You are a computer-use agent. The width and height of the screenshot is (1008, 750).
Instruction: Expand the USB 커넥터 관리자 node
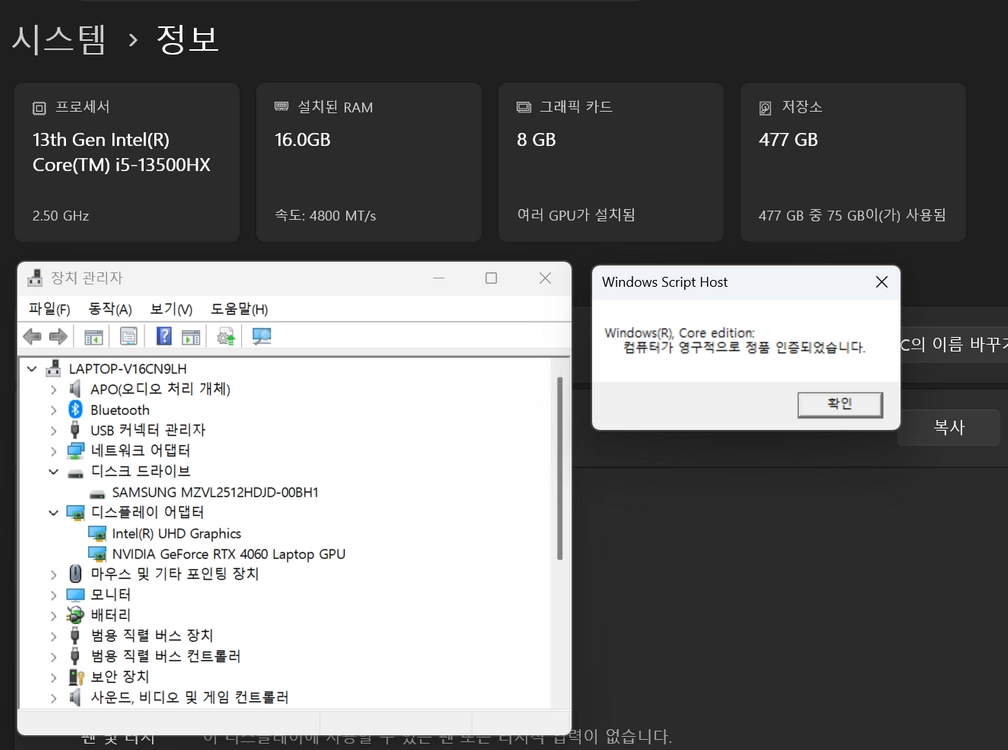click(53, 431)
